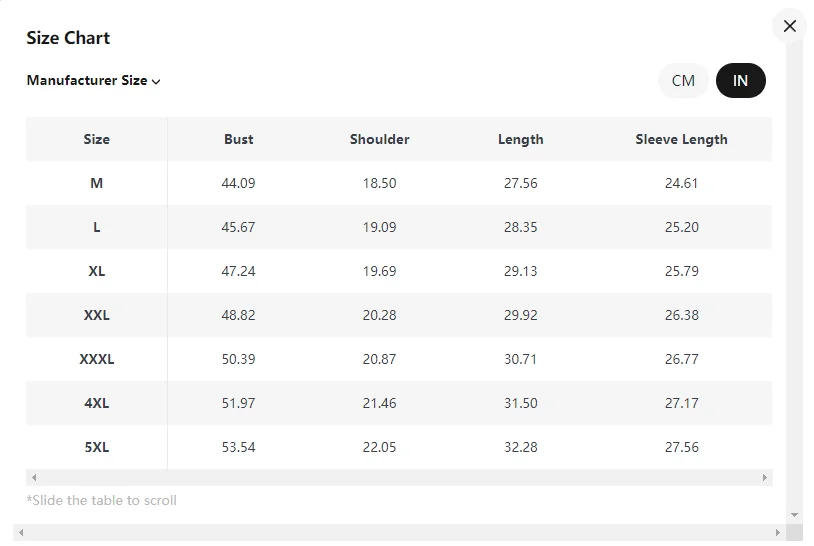
Task: Click the Length column header
Action: pyautogui.click(x=520, y=140)
